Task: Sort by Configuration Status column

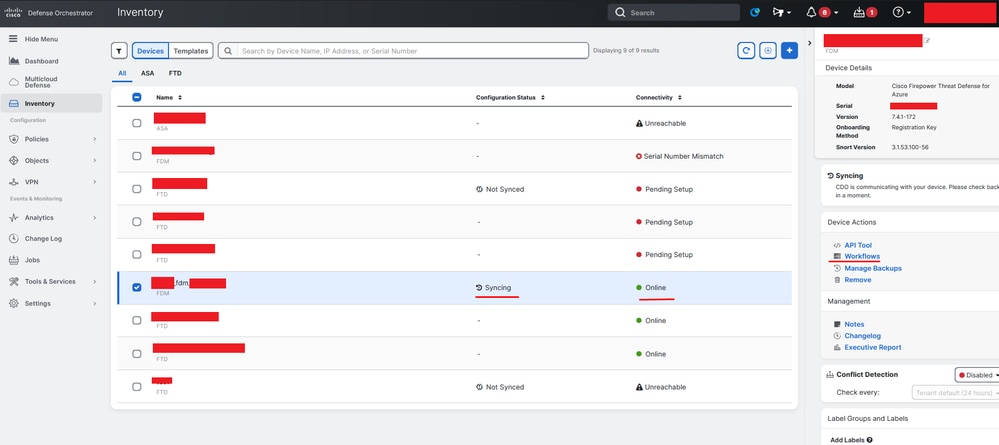Action: (x=510, y=98)
